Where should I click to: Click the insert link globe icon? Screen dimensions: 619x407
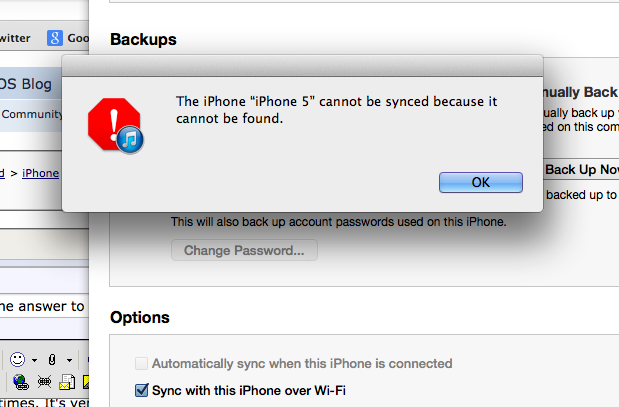pos(21,381)
